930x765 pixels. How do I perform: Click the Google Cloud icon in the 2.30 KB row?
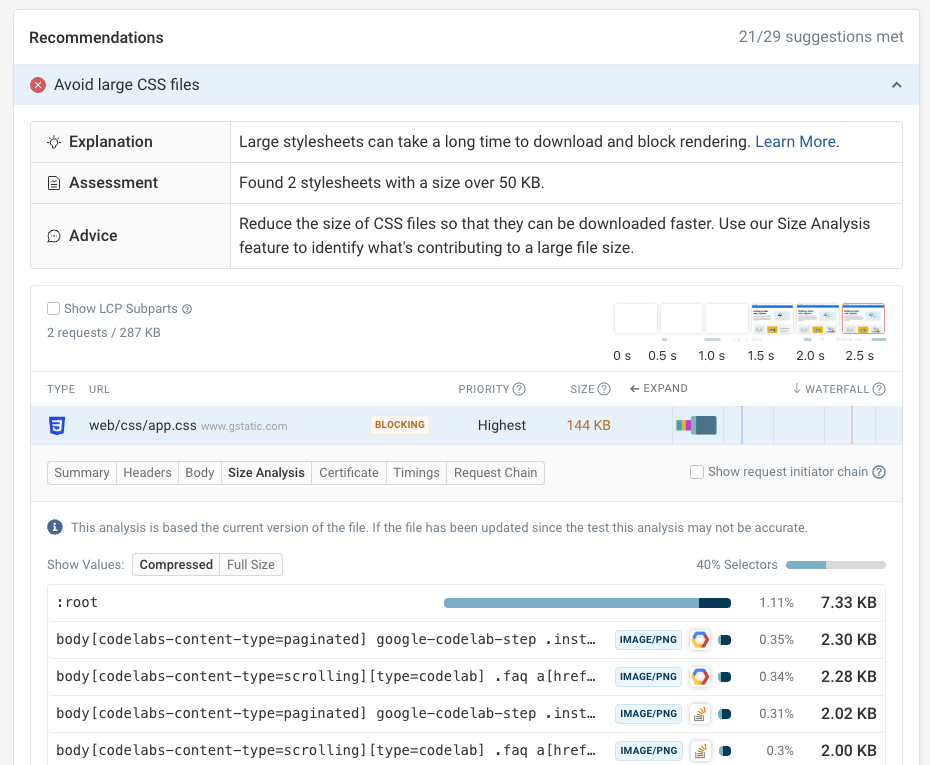[x=701, y=639]
